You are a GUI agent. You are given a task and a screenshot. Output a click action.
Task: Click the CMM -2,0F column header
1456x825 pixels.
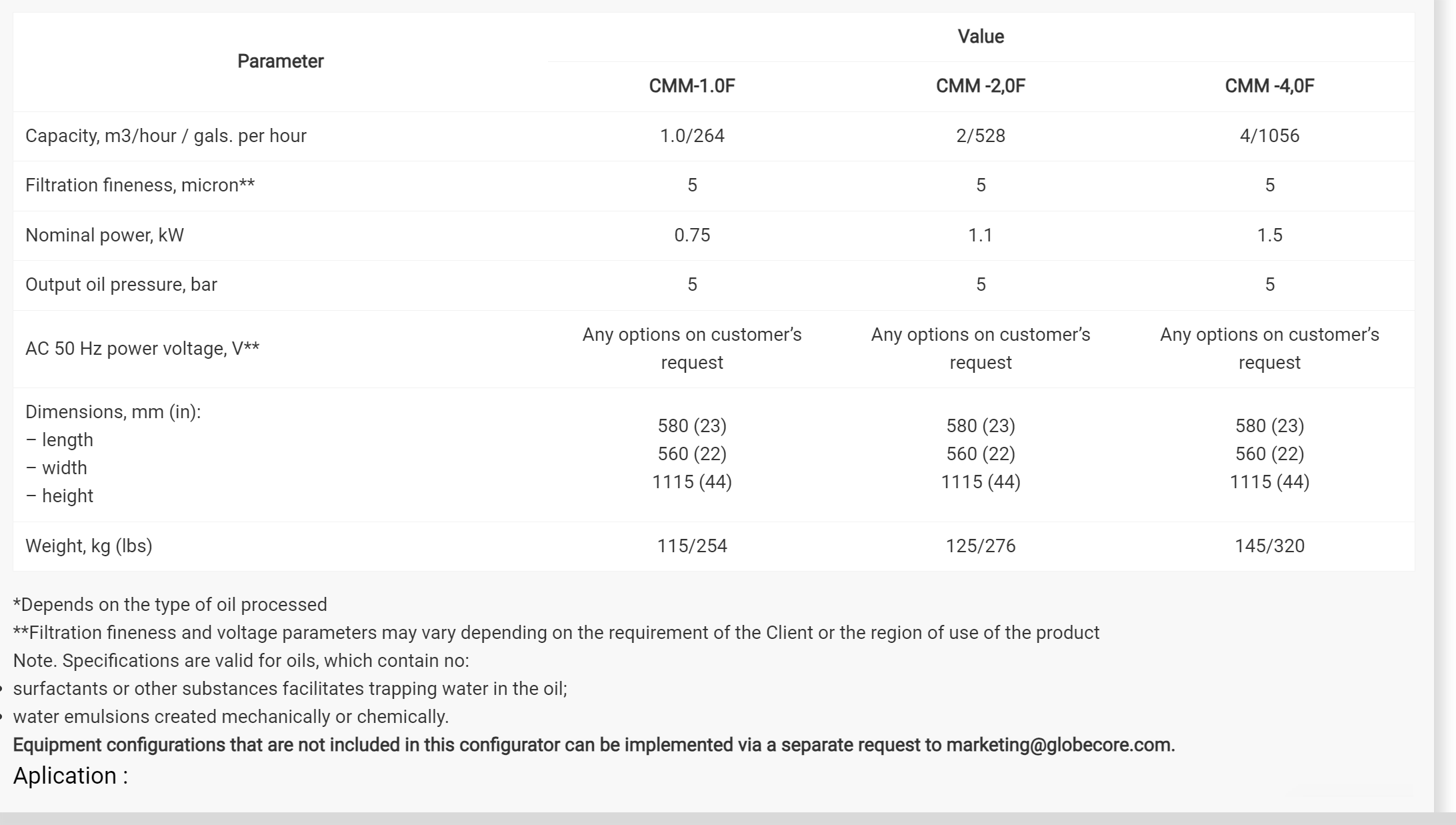980,86
